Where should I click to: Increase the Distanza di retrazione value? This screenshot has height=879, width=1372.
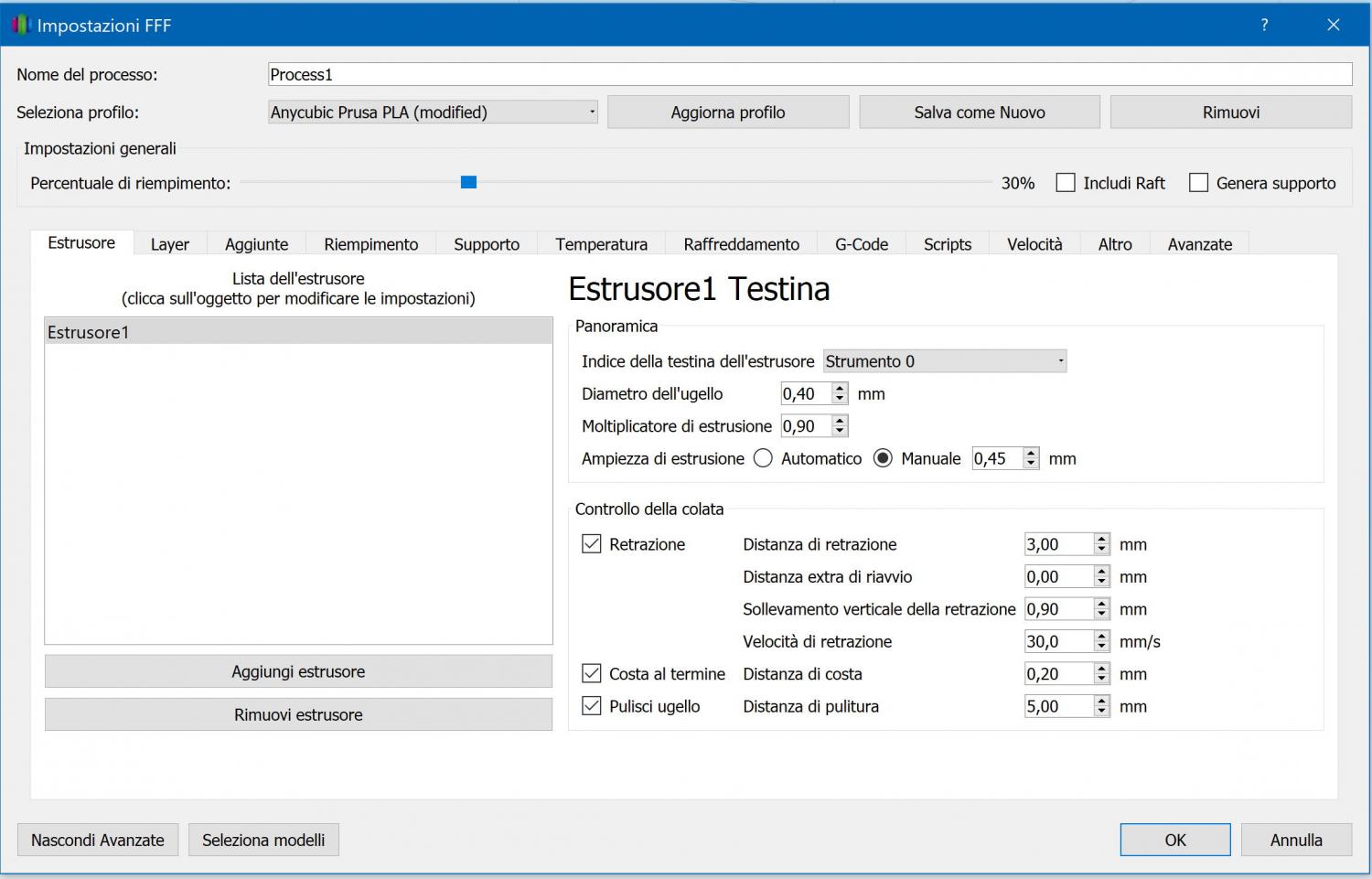pos(1102,539)
